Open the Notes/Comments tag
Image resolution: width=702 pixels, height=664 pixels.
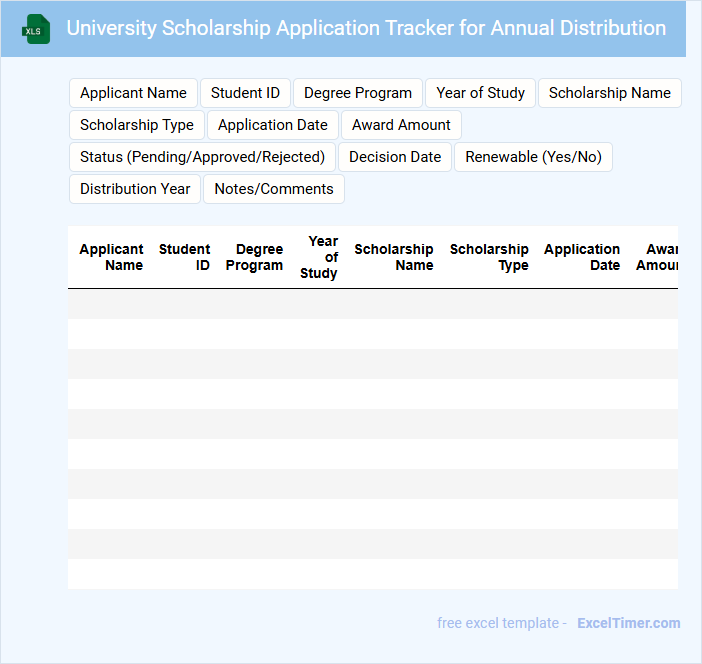pos(273,189)
